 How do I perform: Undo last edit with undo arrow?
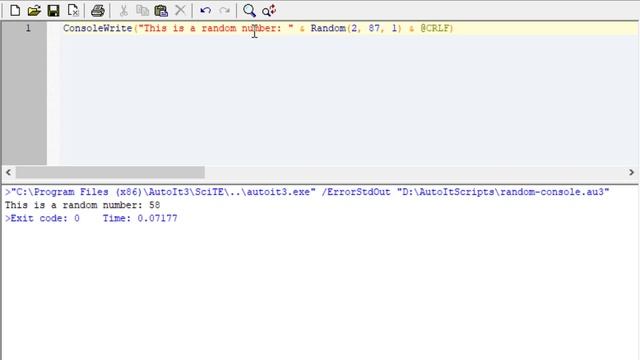pyautogui.click(x=205, y=10)
